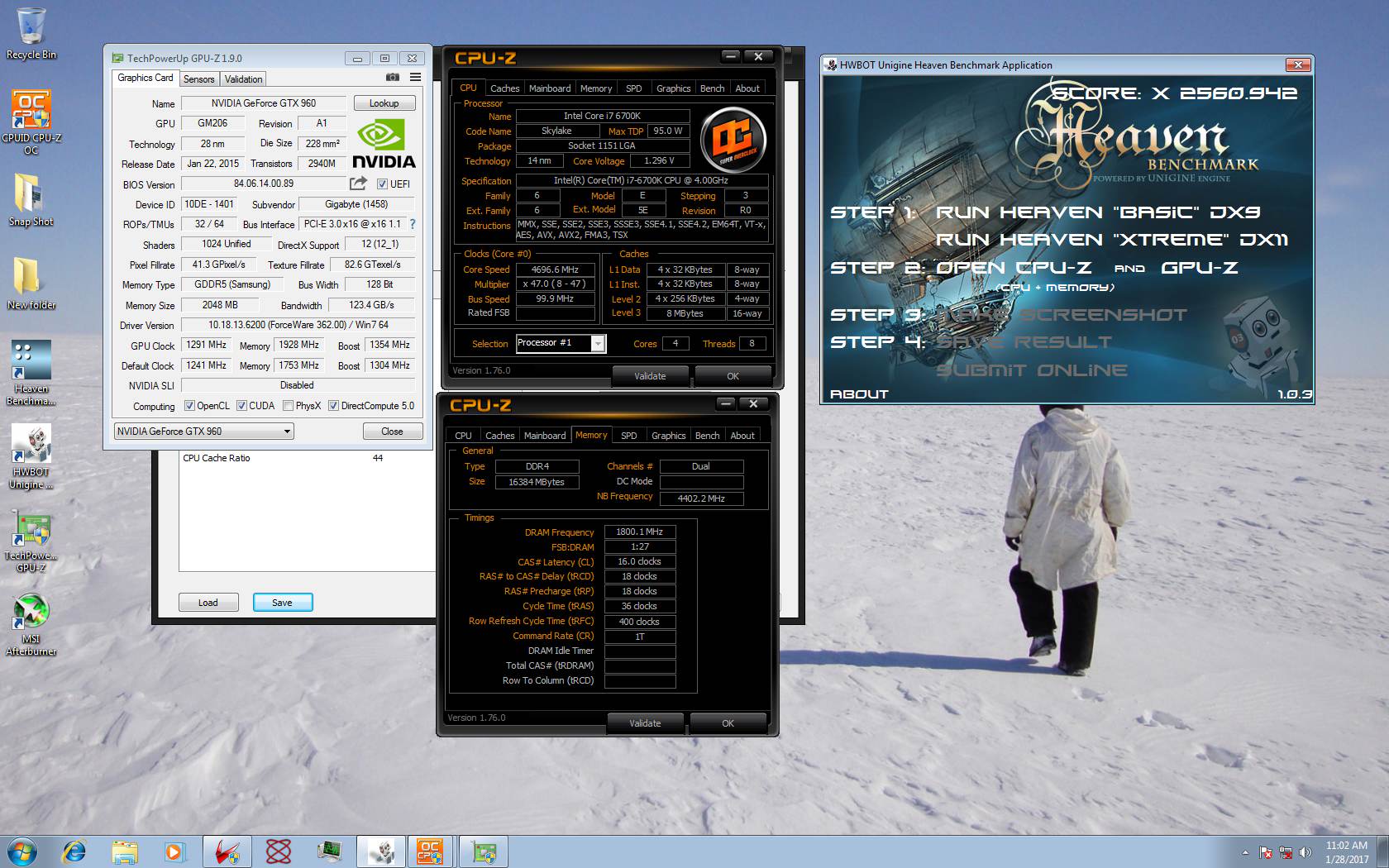Launch HWBOT Unigine desktop shortcut
Screen dimensions: 1389x868
coord(31,456)
